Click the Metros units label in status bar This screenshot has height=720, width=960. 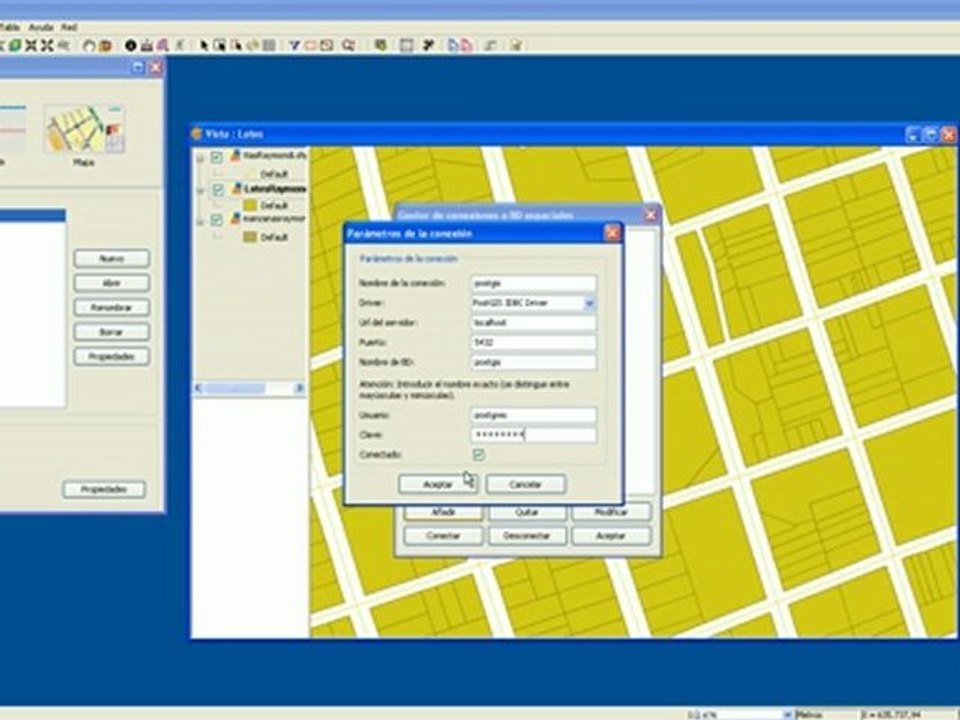[809, 714]
